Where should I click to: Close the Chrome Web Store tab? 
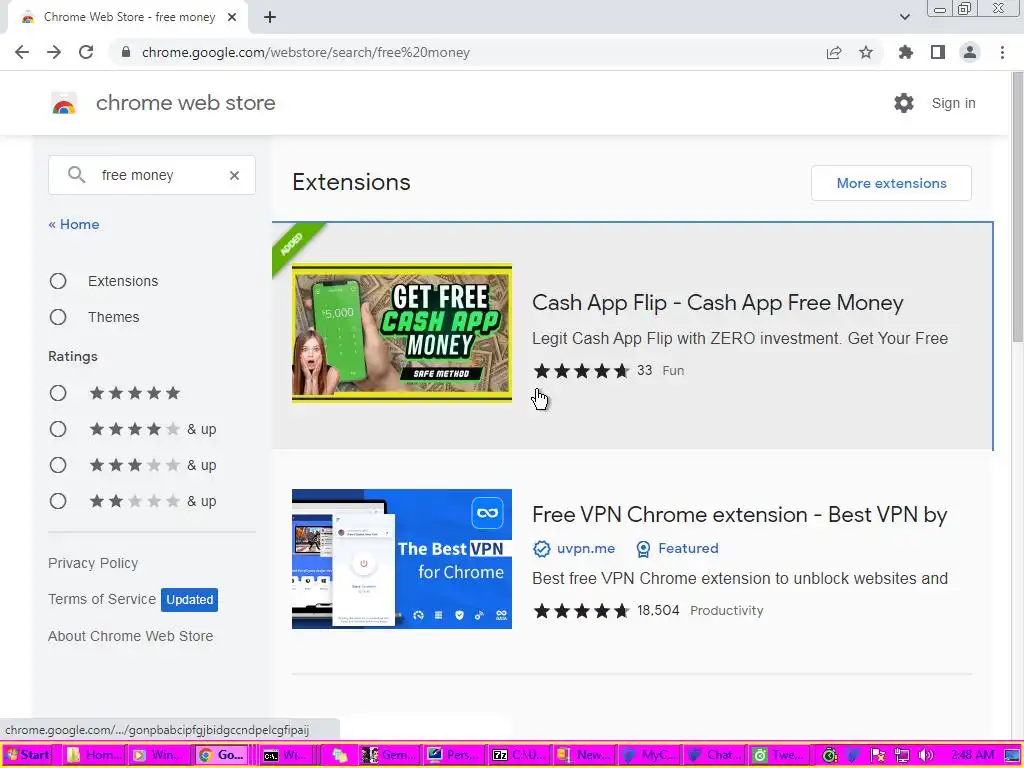click(x=232, y=18)
